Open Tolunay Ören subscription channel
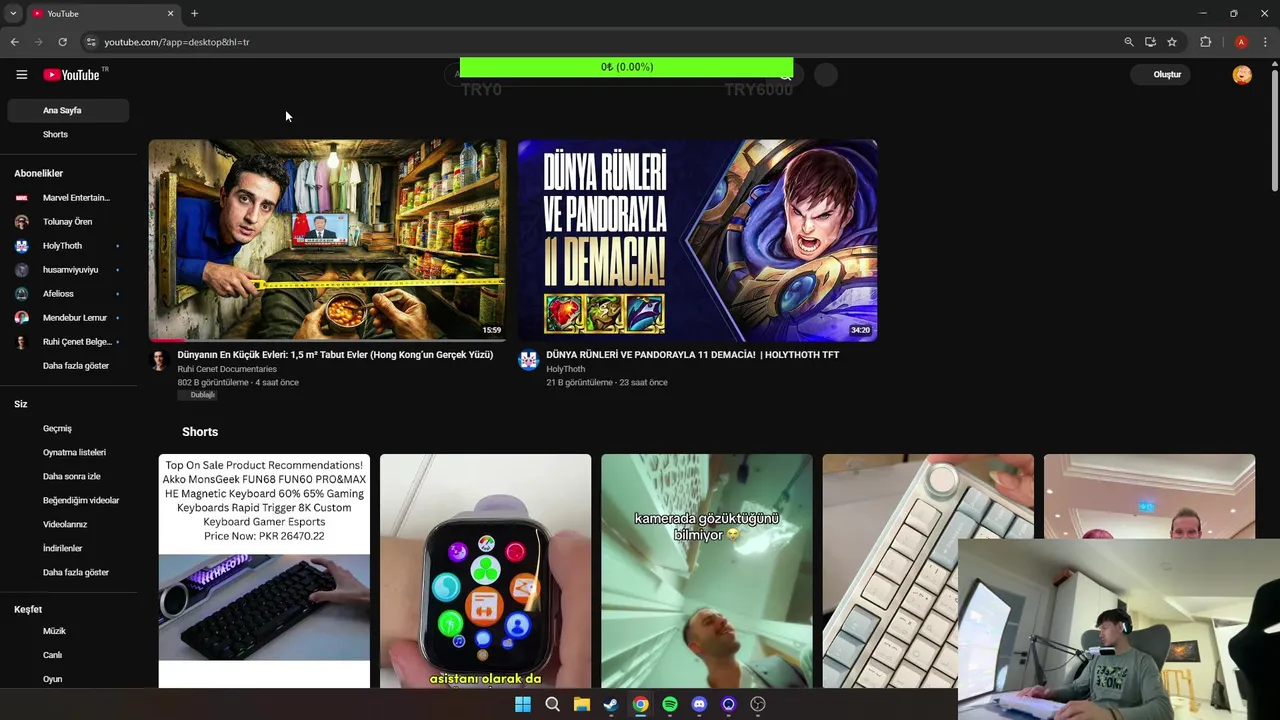 coord(69,222)
